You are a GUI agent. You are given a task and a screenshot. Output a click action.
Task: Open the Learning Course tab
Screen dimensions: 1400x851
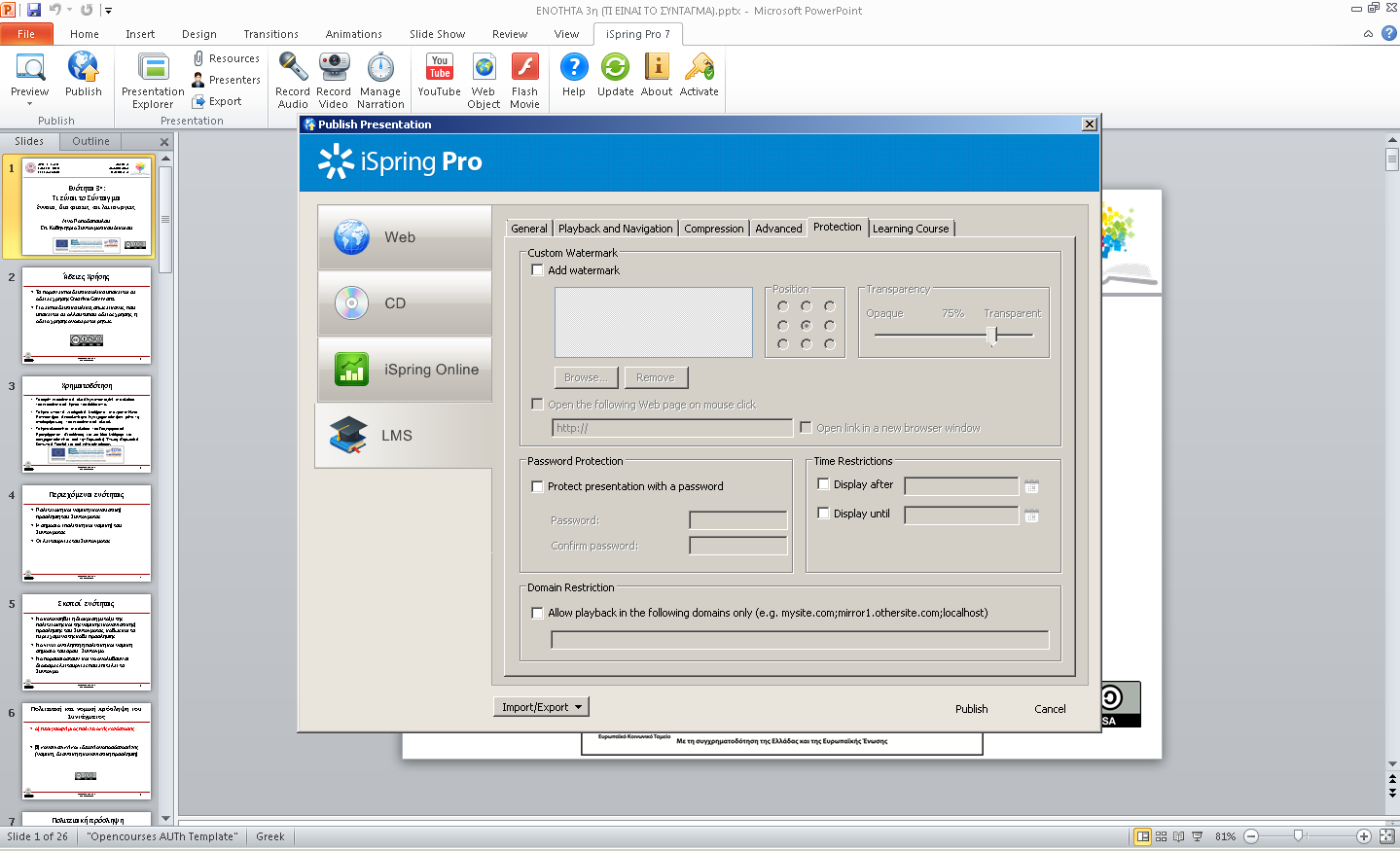pyautogui.click(x=911, y=229)
